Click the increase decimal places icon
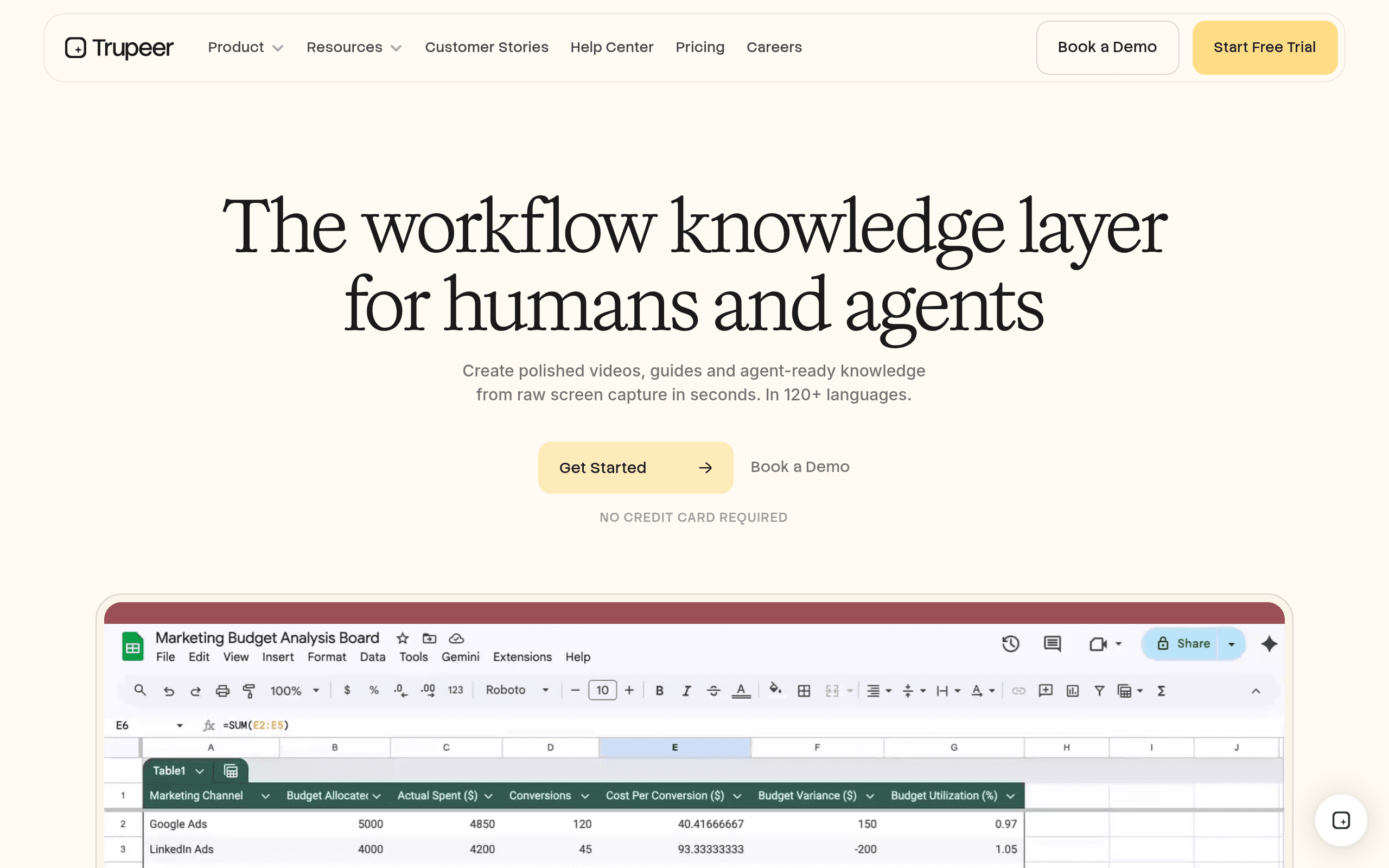Screen dimensions: 1389x868 (x=428, y=691)
